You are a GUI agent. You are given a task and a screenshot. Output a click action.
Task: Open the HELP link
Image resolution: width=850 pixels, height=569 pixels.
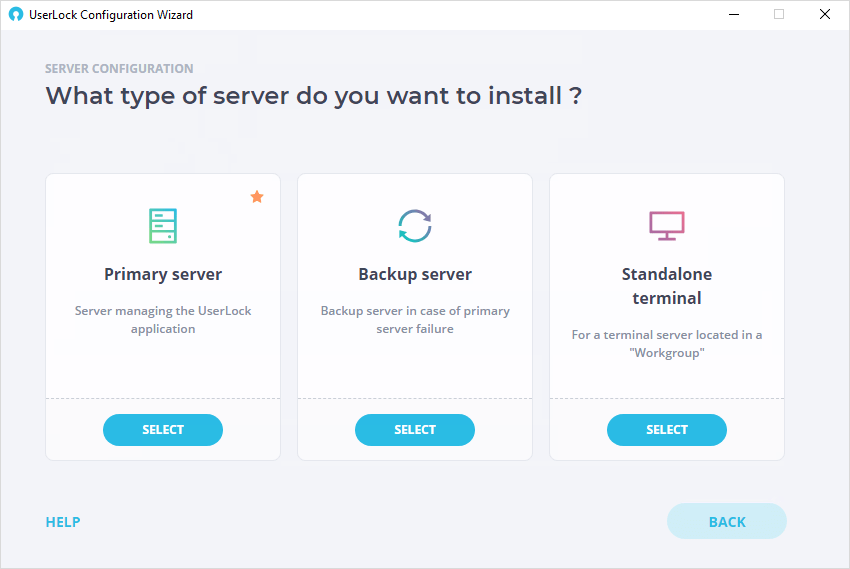coord(63,522)
